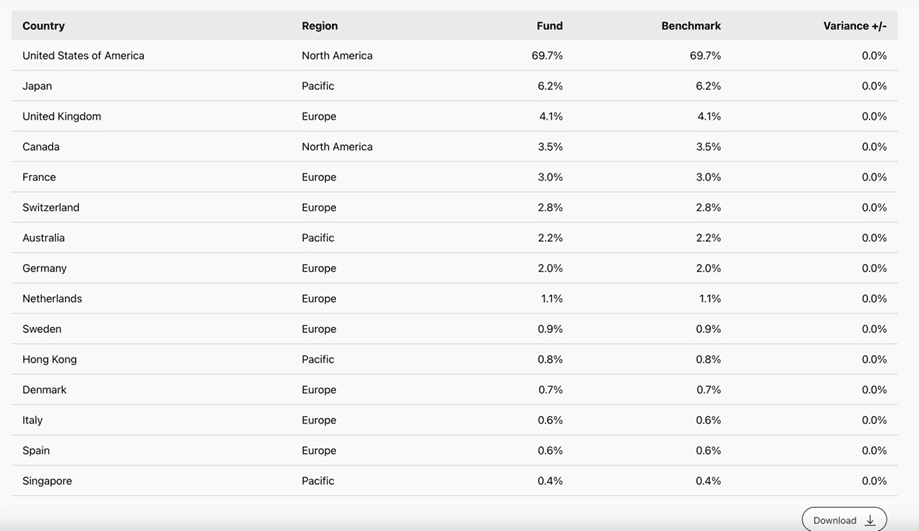The width and height of the screenshot is (919, 531).
Task: Click the Hong Kong country cell
Action: [50, 359]
